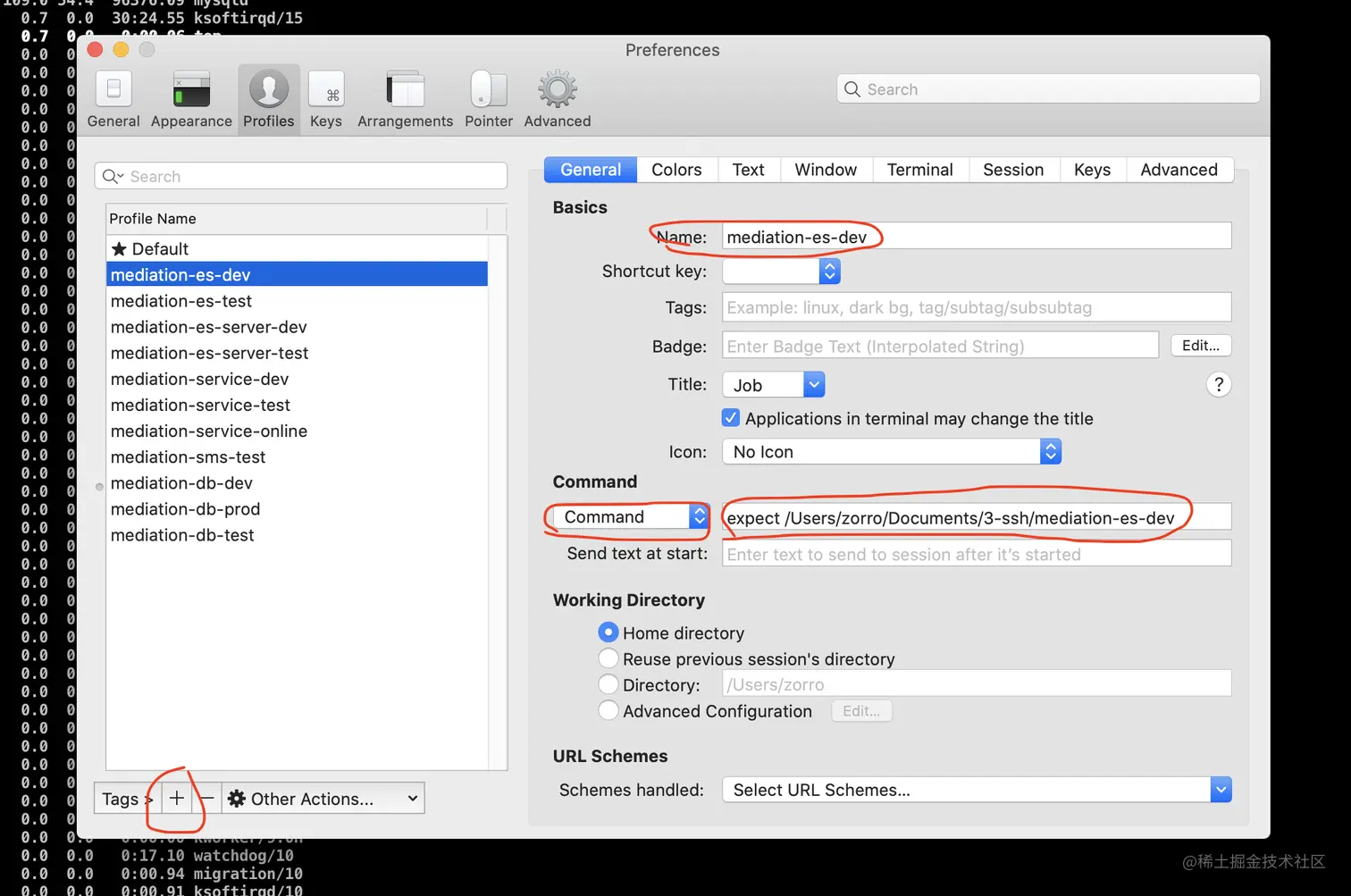Select the Default profile
The width and height of the screenshot is (1351, 896).
point(297,248)
